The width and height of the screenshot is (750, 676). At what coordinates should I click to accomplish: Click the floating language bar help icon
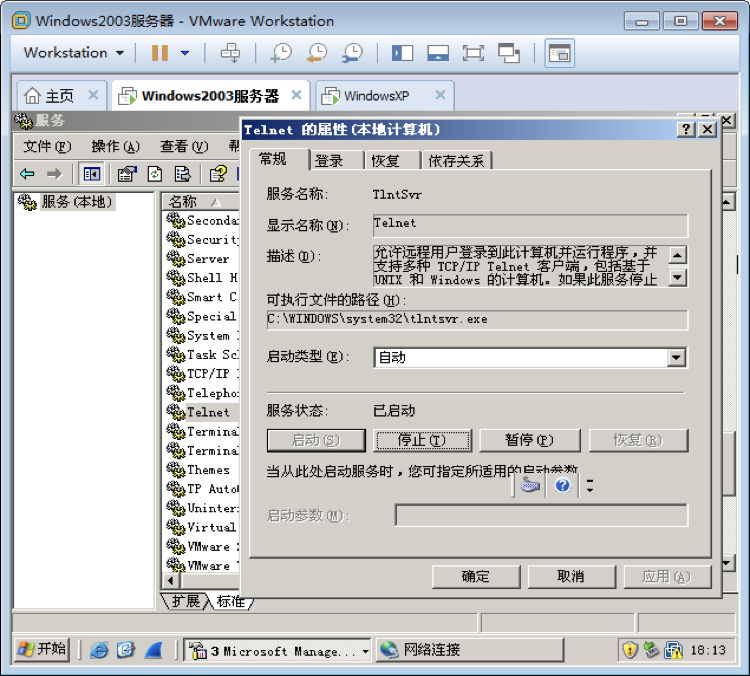[x=562, y=486]
